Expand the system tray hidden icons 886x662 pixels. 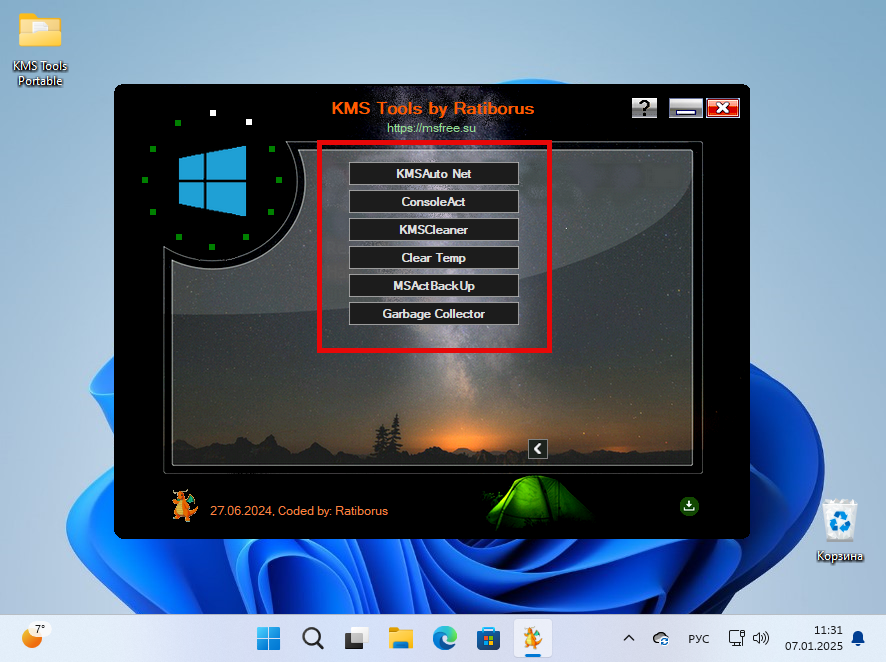click(628, 638)
